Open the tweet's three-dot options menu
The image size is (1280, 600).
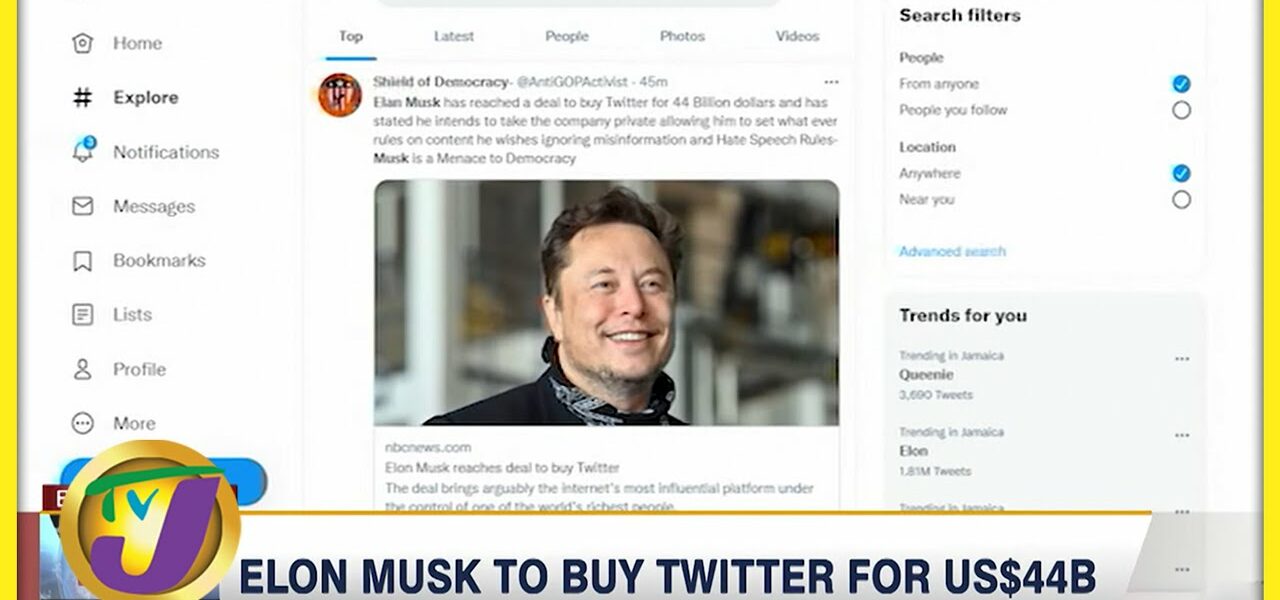pos(831,82)
